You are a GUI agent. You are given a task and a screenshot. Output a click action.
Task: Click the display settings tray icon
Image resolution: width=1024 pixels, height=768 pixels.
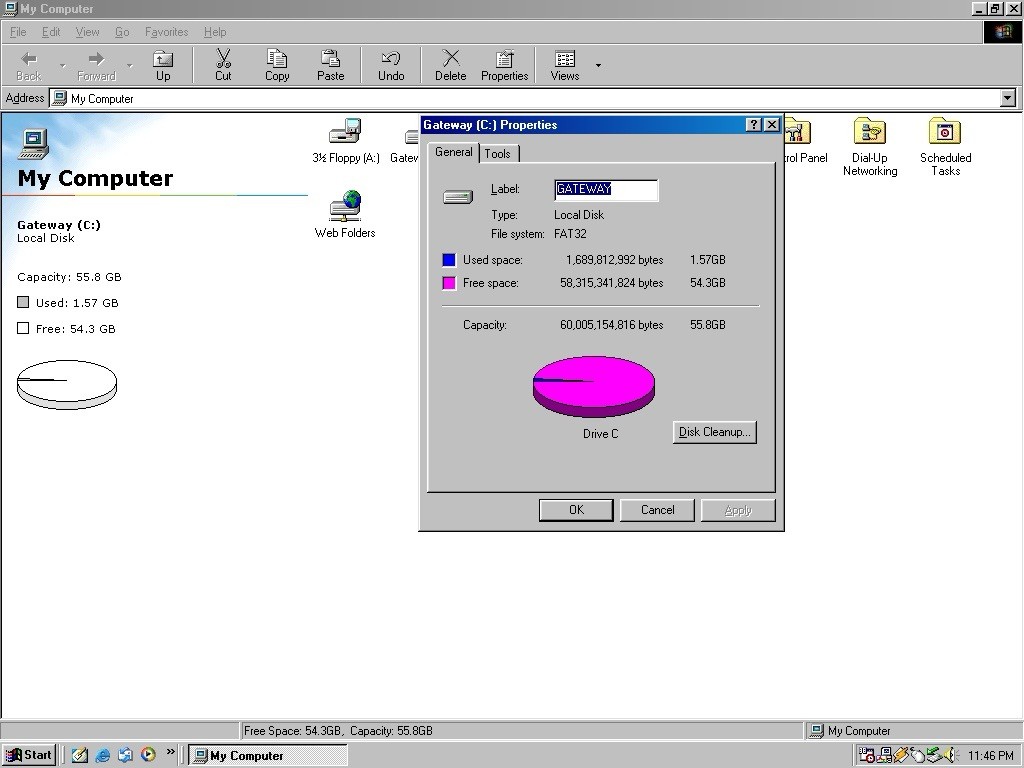886,755
